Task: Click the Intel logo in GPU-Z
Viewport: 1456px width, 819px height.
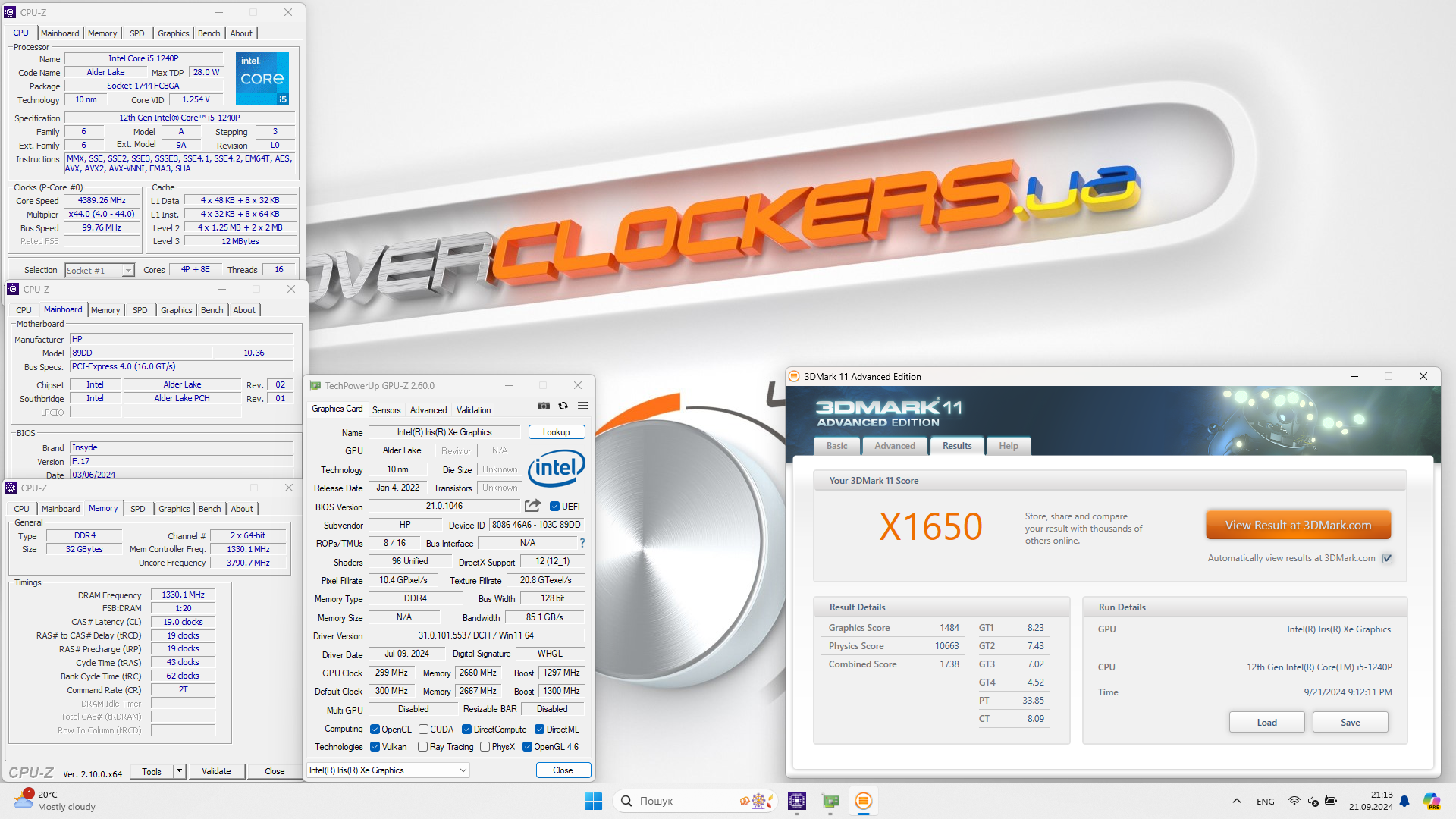Action: [x=556, y=468]
